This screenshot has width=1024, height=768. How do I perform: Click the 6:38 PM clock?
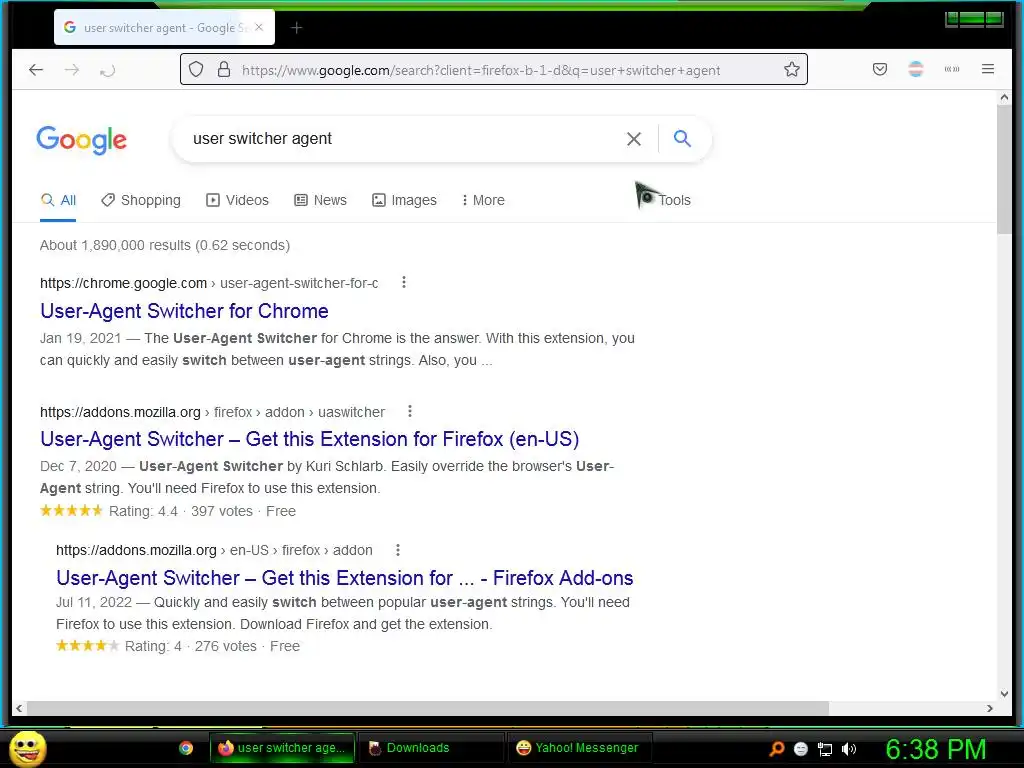(936, 749)
